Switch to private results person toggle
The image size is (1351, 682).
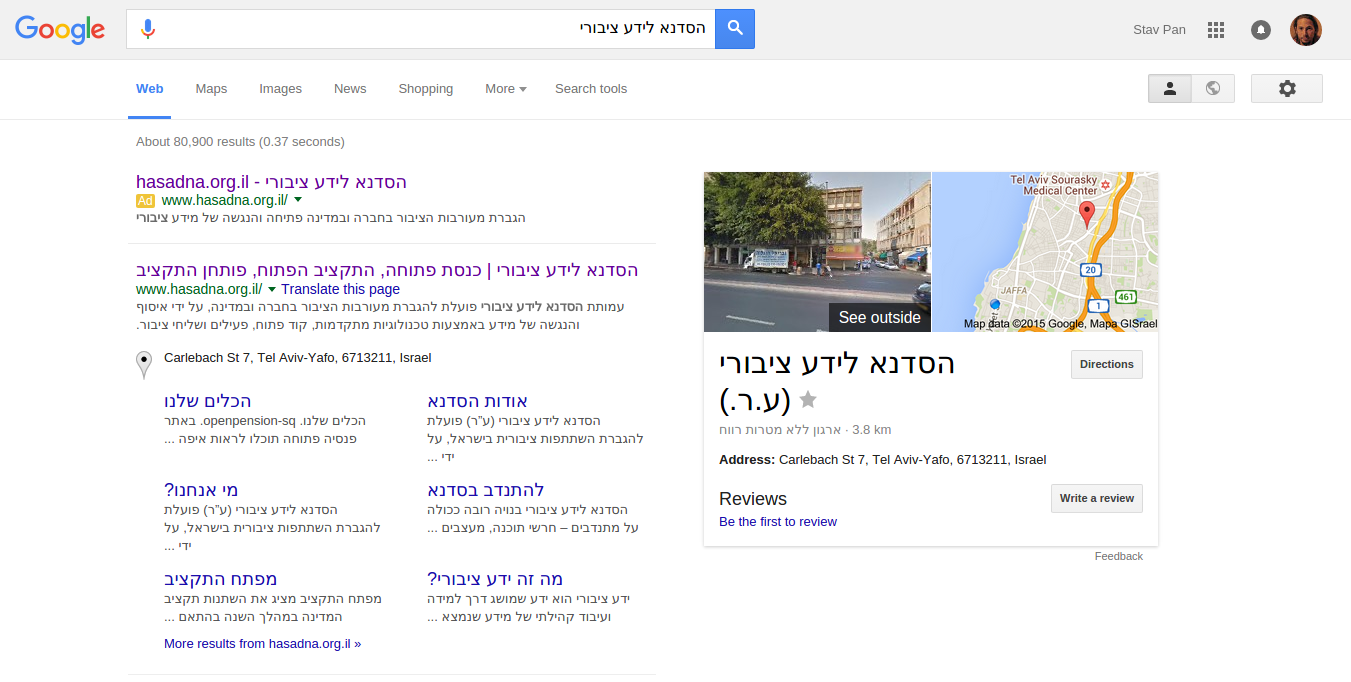[x=1170, y=89]
